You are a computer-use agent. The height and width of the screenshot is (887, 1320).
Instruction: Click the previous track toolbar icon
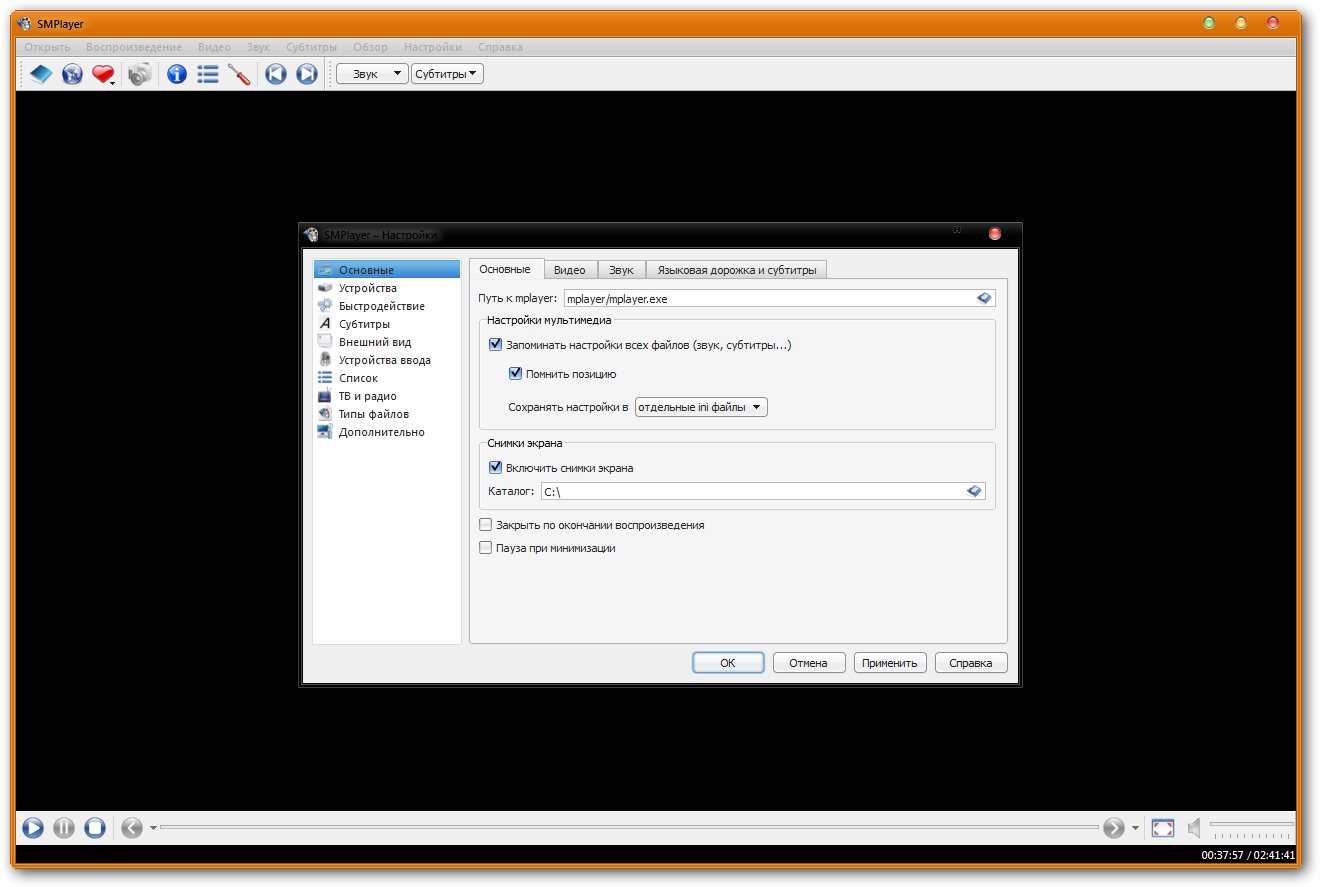[276, 74]
